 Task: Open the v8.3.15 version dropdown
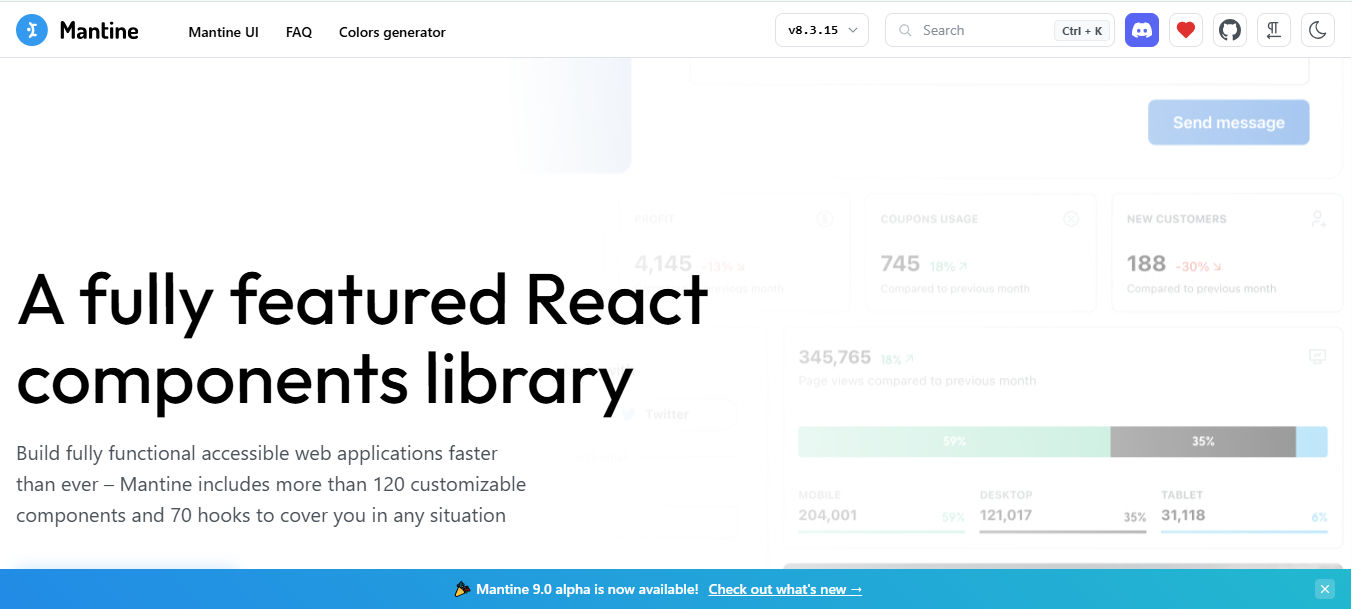[822, 30]
